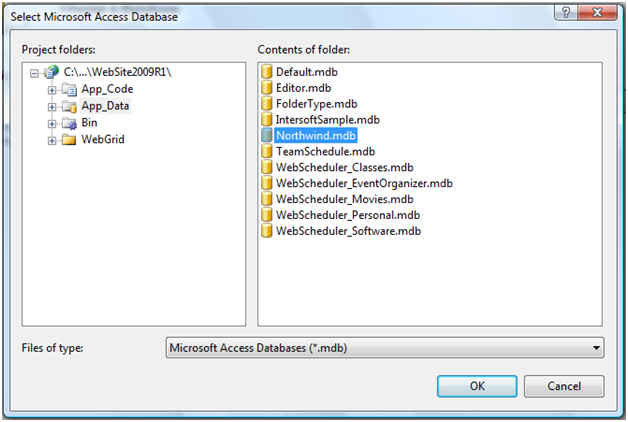
Task: Select WebScheduler_Software.mdb file
Action: coord(348,231)
